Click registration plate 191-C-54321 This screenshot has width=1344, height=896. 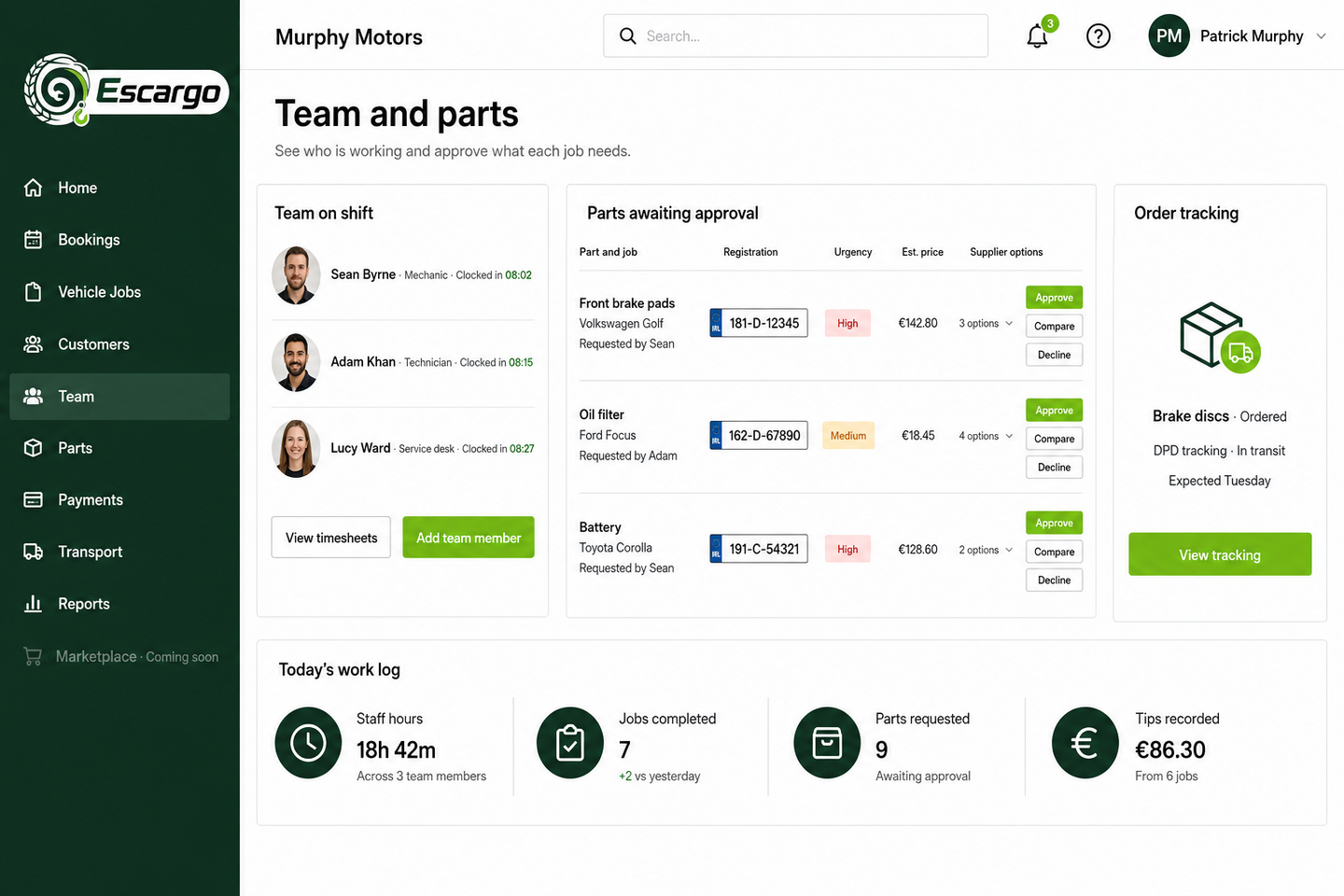click(x=759, y=549)
